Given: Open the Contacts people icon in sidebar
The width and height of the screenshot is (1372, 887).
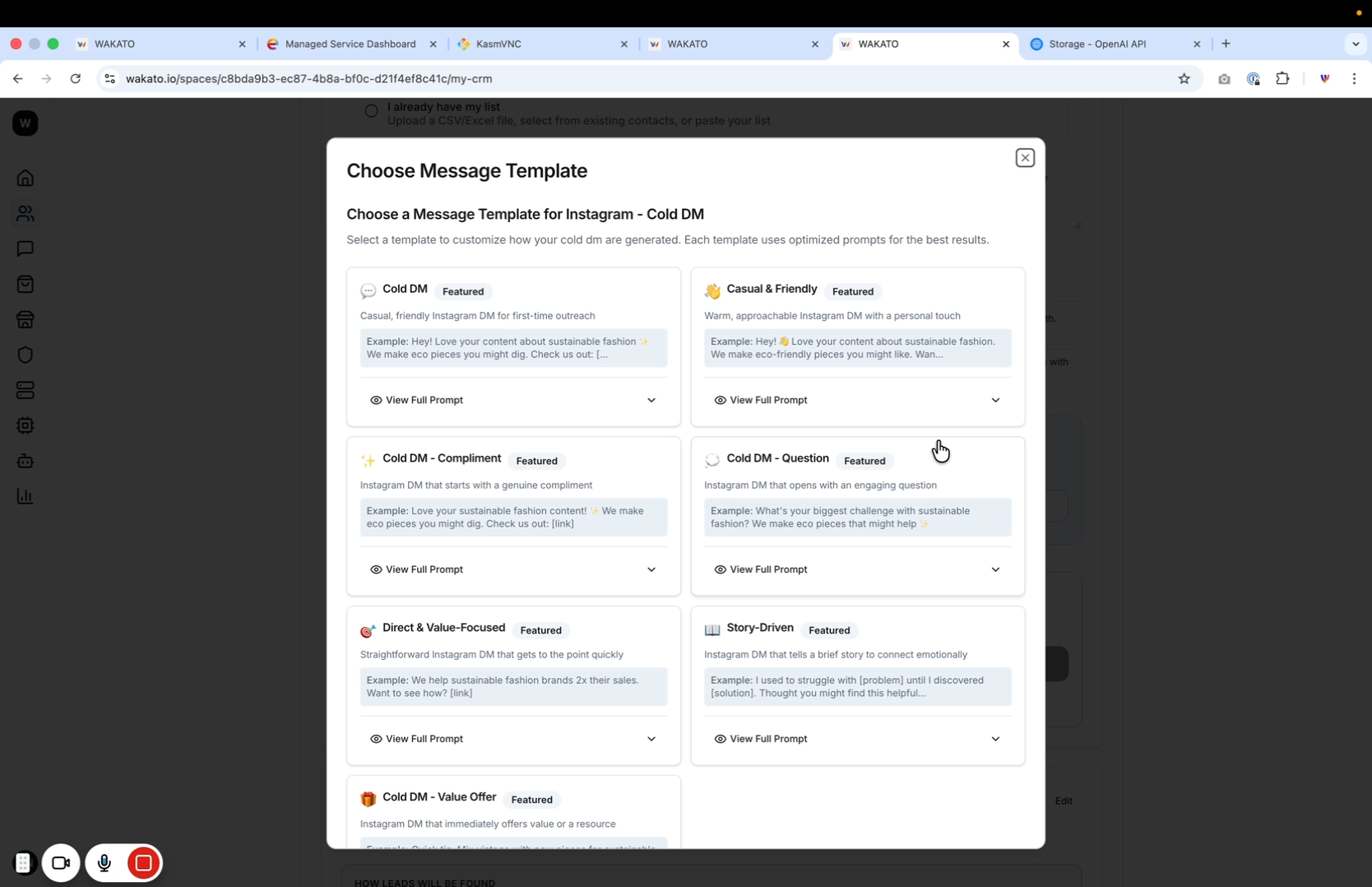Looking at the screenshot, I should coord(25,213).
